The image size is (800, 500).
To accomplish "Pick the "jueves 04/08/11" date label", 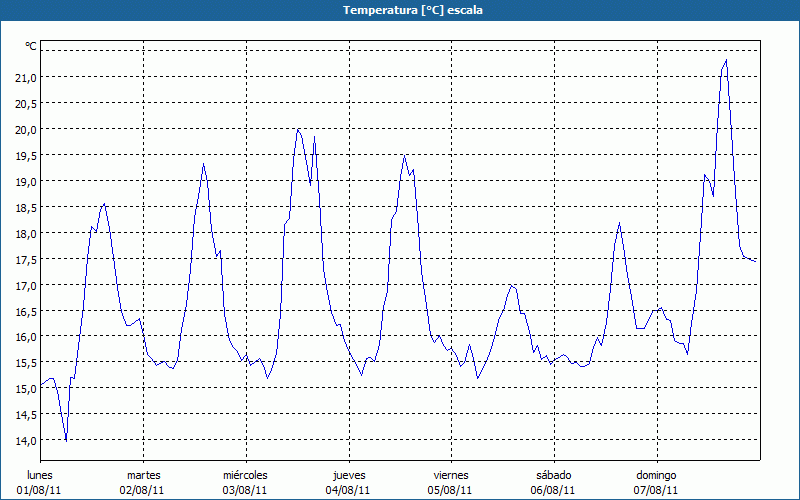I will (348, 482).
